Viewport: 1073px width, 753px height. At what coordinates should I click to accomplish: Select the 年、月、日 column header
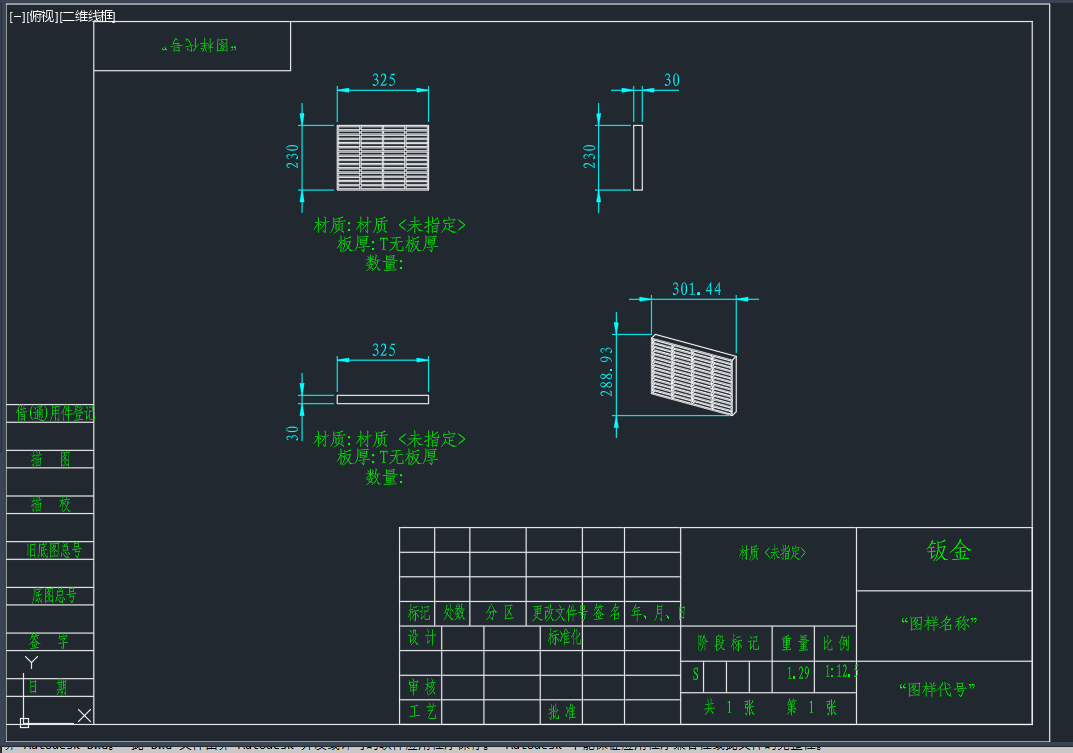point(658,613)
